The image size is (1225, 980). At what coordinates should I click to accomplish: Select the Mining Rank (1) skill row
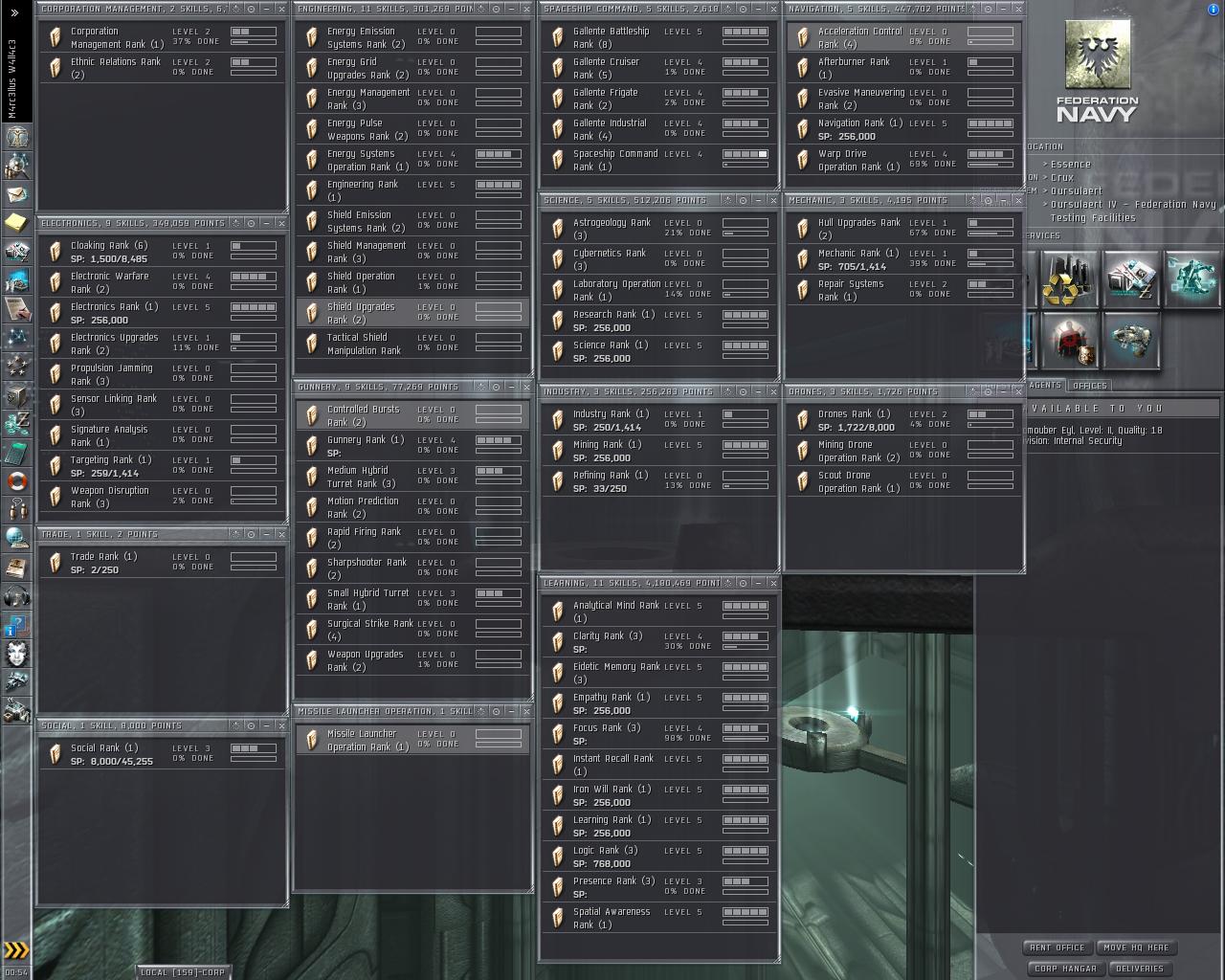657,451
